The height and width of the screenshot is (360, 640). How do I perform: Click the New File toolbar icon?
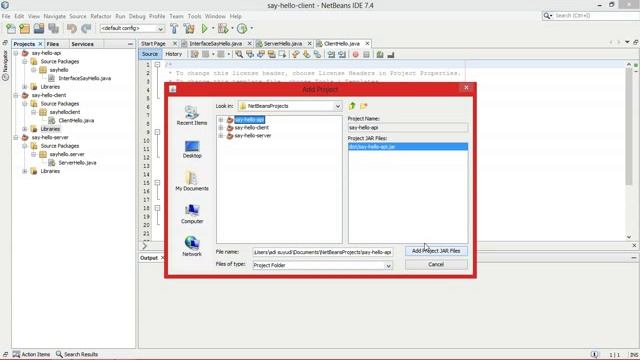[x=11, y=28]
